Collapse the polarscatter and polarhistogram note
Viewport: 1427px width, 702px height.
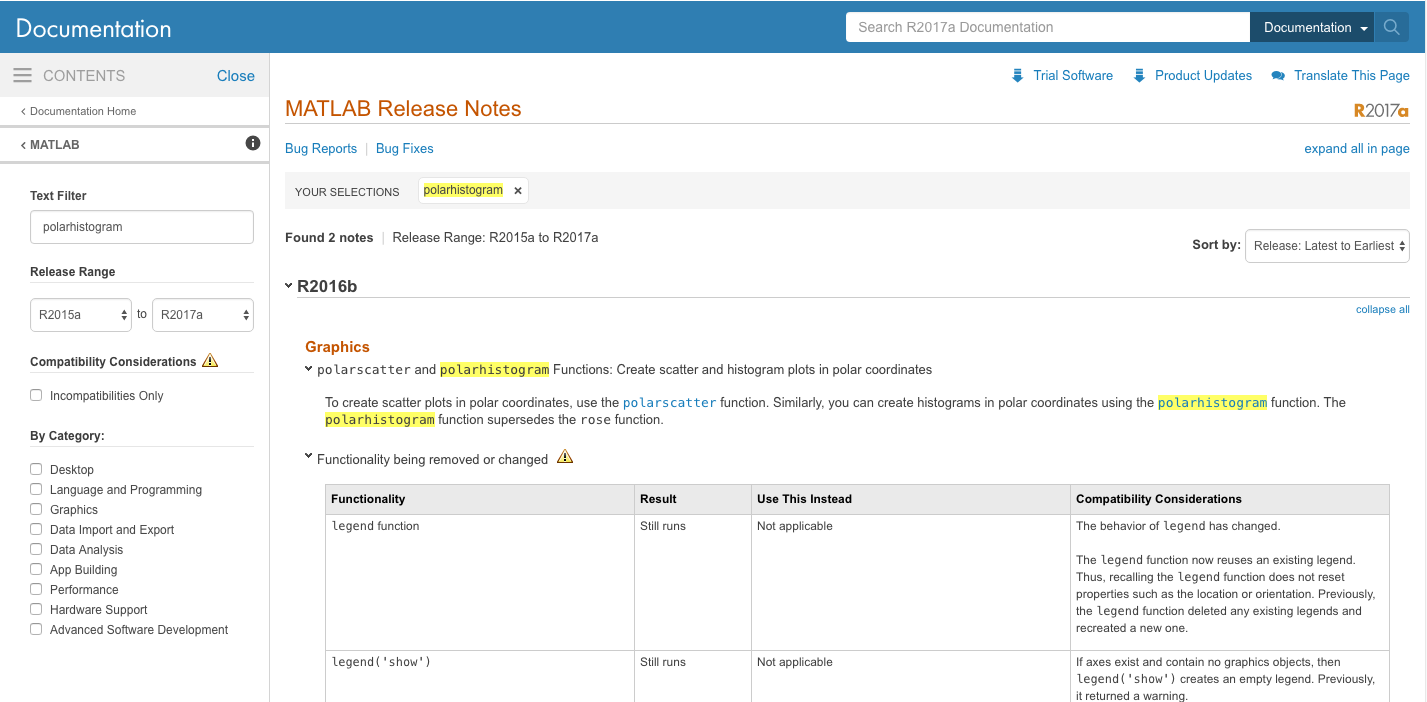coord(309,369)
